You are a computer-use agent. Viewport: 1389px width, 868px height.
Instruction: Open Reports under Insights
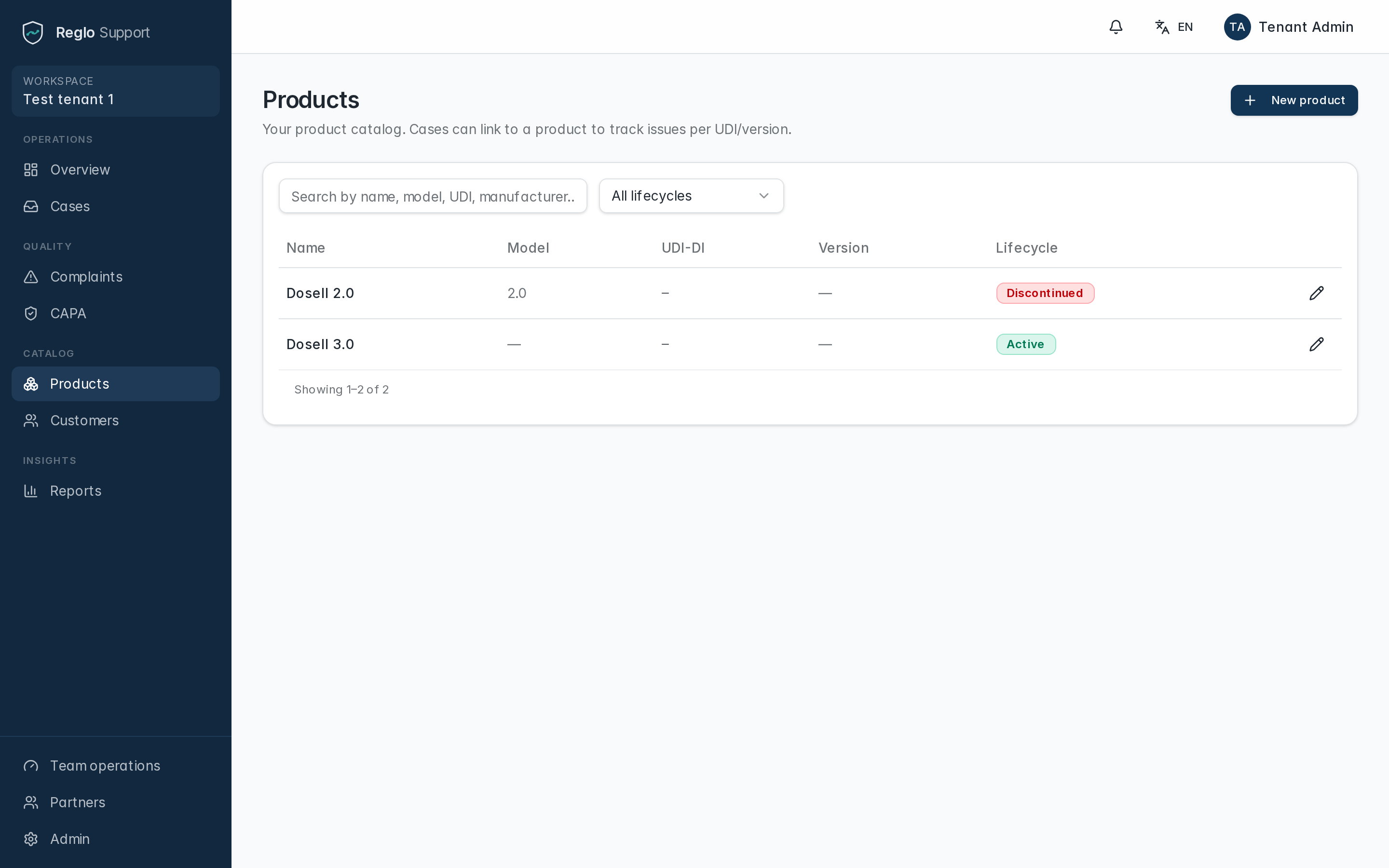click(x=115, y=491)
